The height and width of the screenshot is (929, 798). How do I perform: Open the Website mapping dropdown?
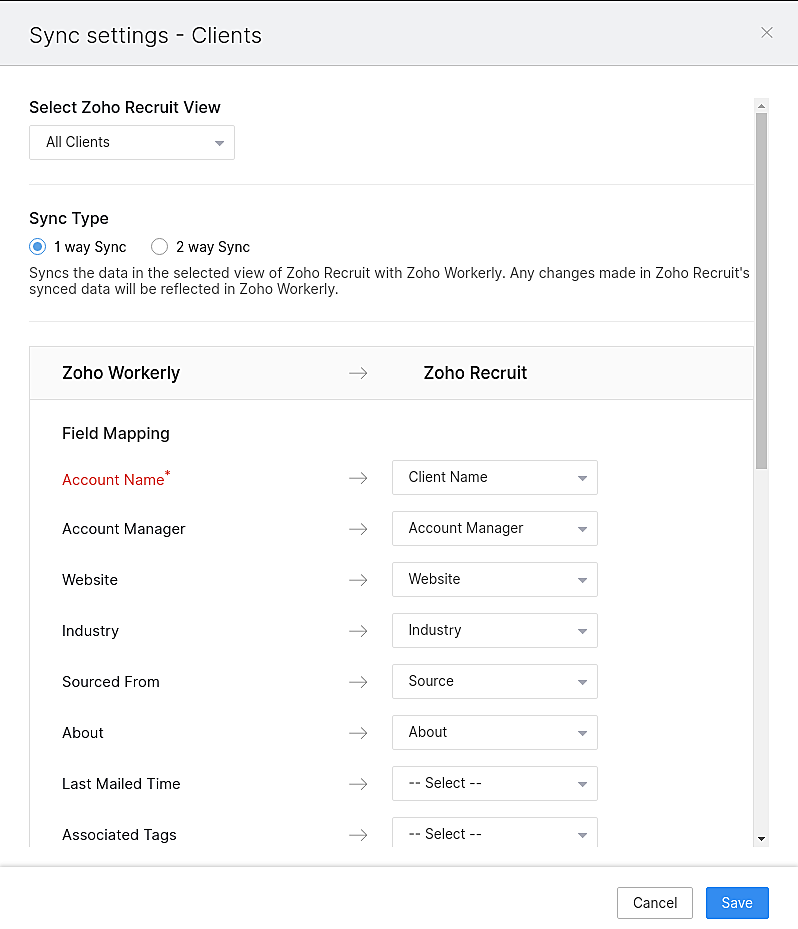click(495, 579)
